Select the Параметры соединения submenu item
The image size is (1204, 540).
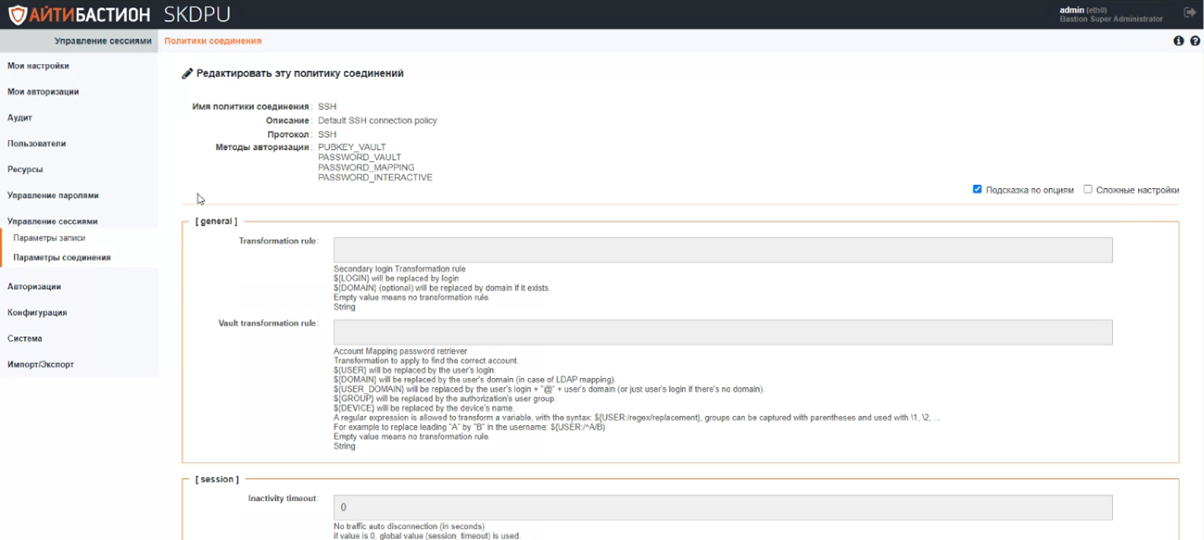[62, 258]
